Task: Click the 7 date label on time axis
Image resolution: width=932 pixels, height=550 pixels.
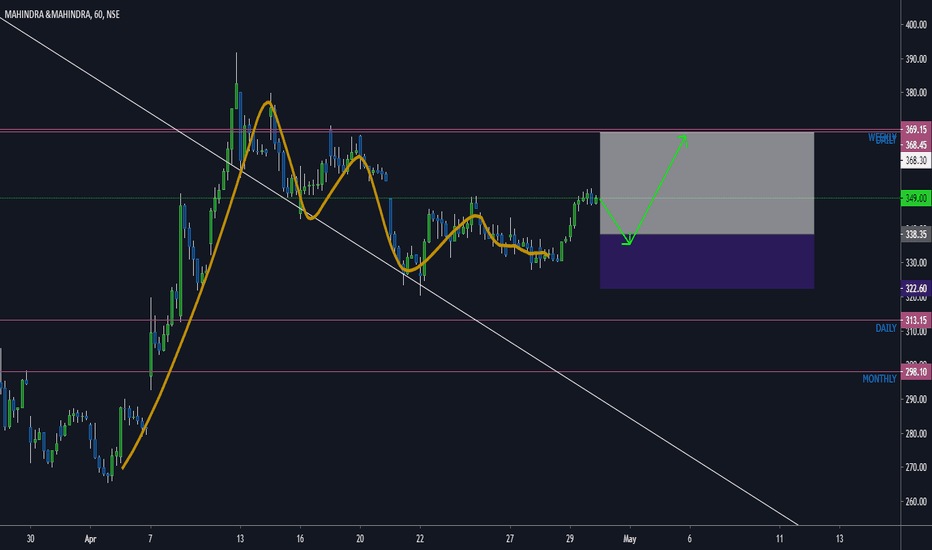Action: [x=150, y=539]
